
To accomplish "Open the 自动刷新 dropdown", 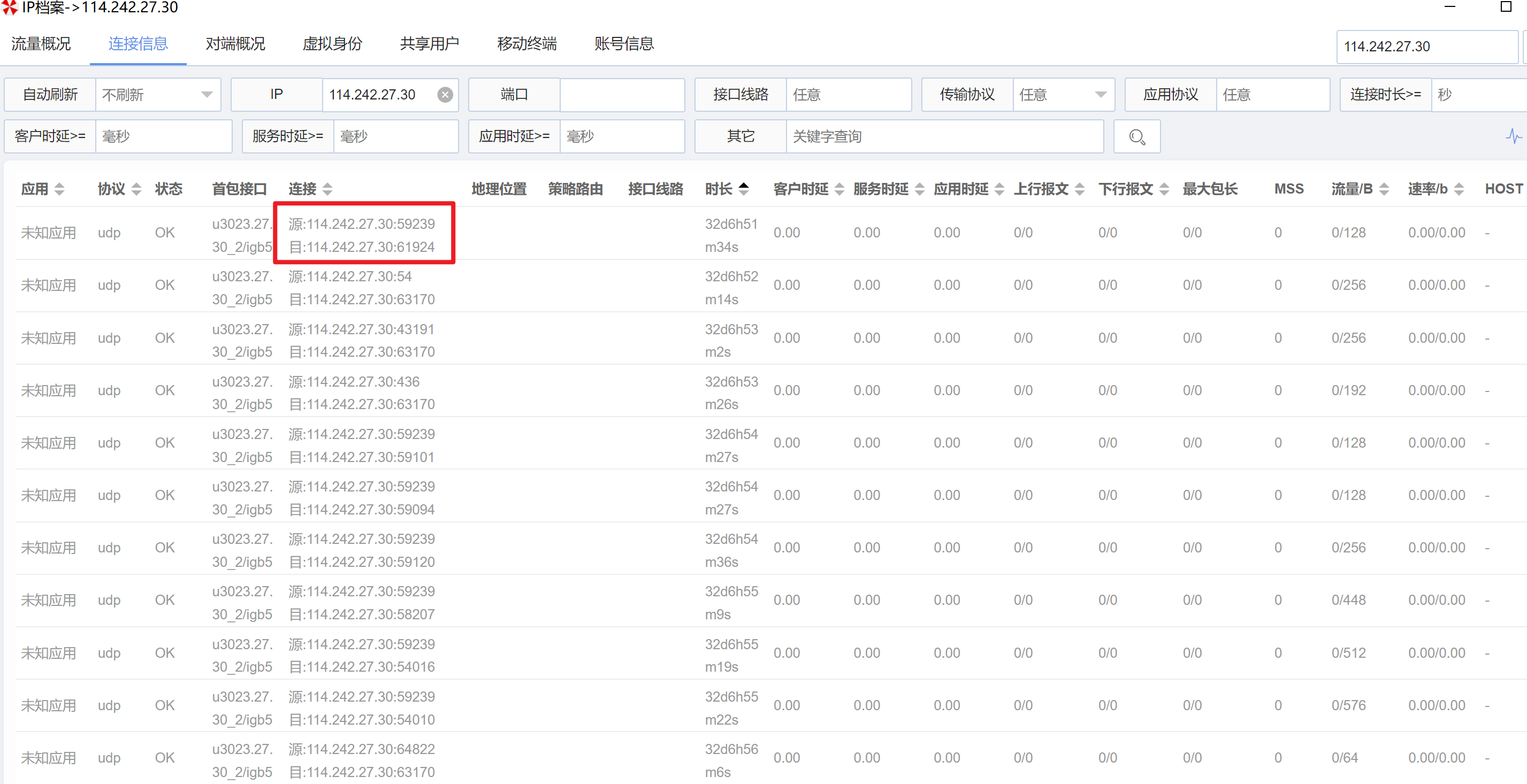I will 158,95.
